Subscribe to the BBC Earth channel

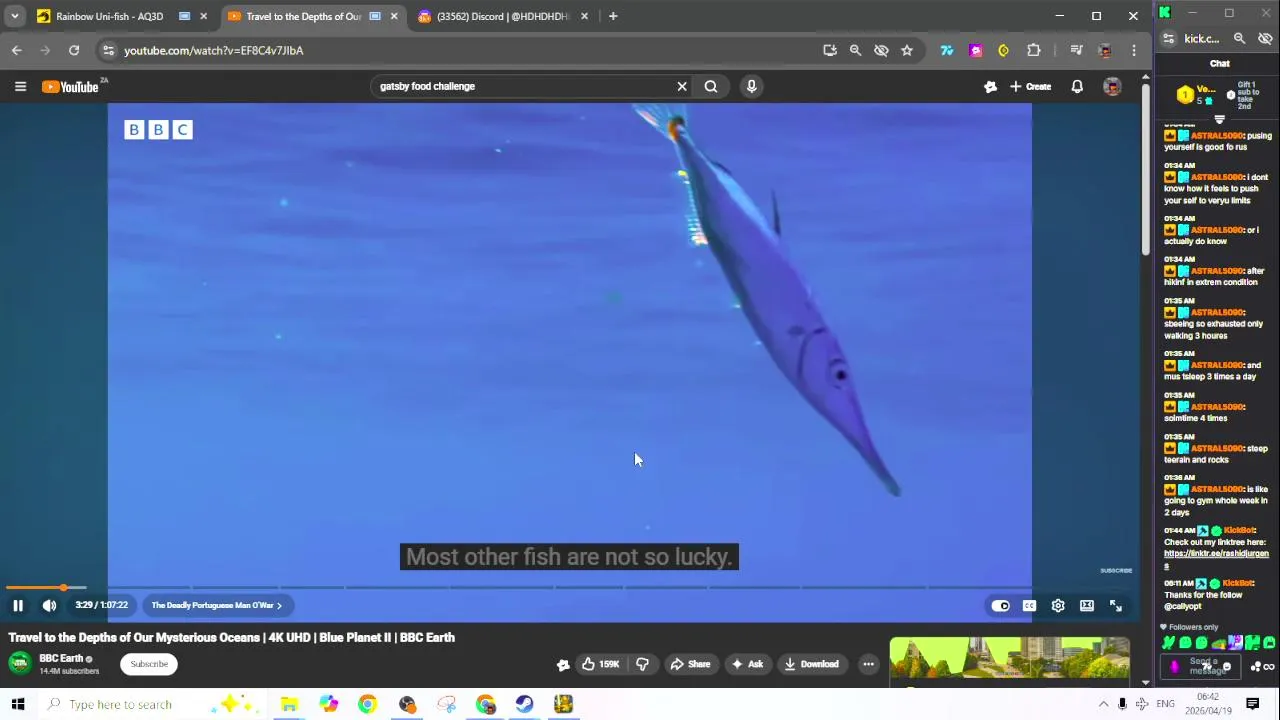tap(149, 664)
